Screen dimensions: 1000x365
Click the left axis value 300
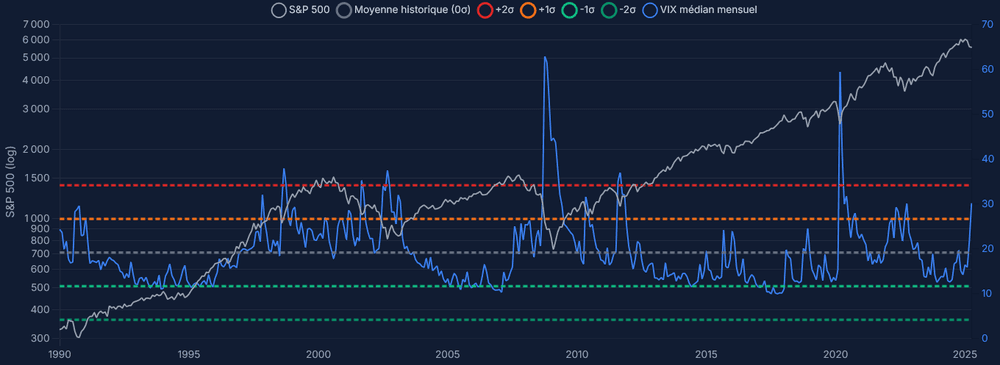pyautogui.click(x=41, y=338)
